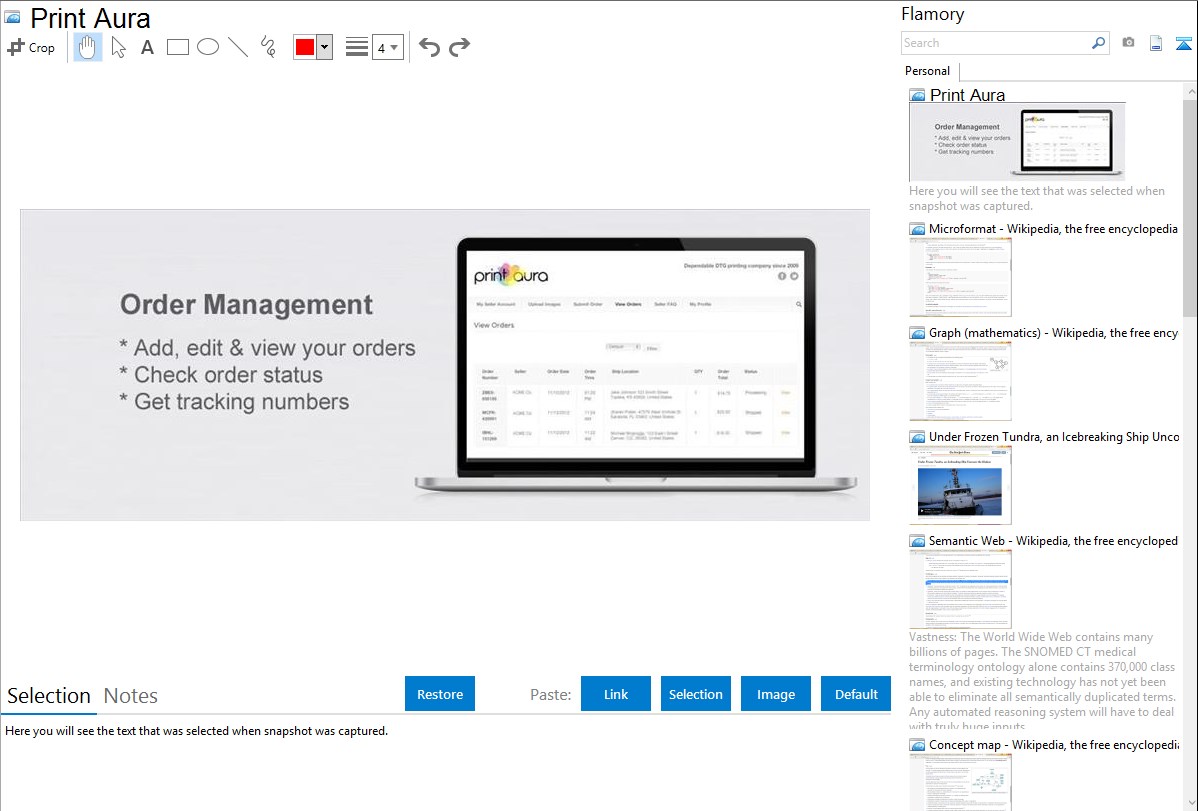The image size is (1198, 811).
Task: Click the selected-text placeholder in Selection pane
Action: [x=196, y=731]
